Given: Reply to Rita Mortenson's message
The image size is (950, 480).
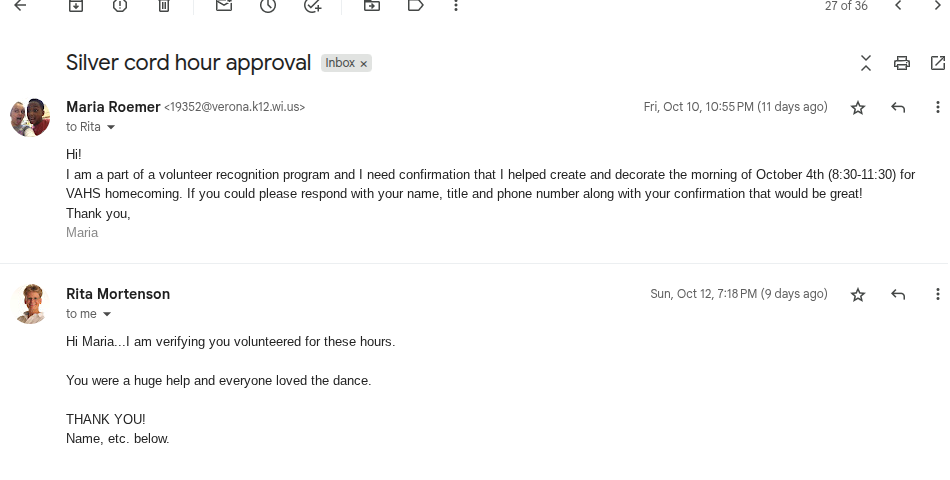Looking at the screenshot, I should click(x=898, y=294).
